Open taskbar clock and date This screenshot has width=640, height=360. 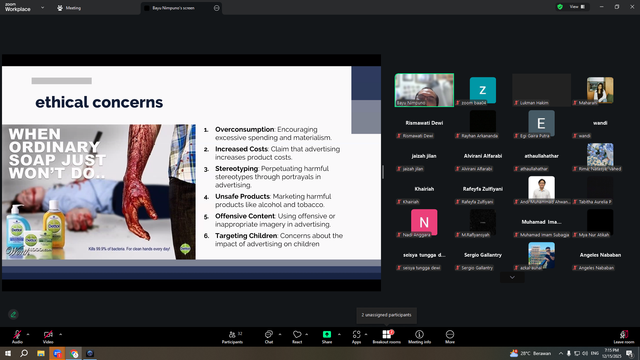click(611, 353)
